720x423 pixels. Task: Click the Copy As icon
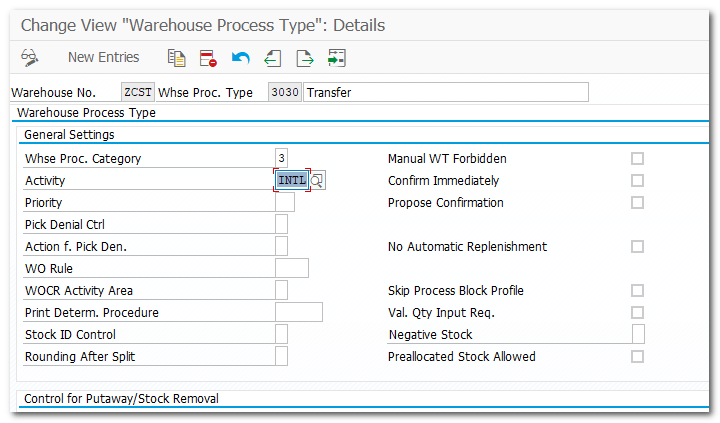click(x=177, y=57)
